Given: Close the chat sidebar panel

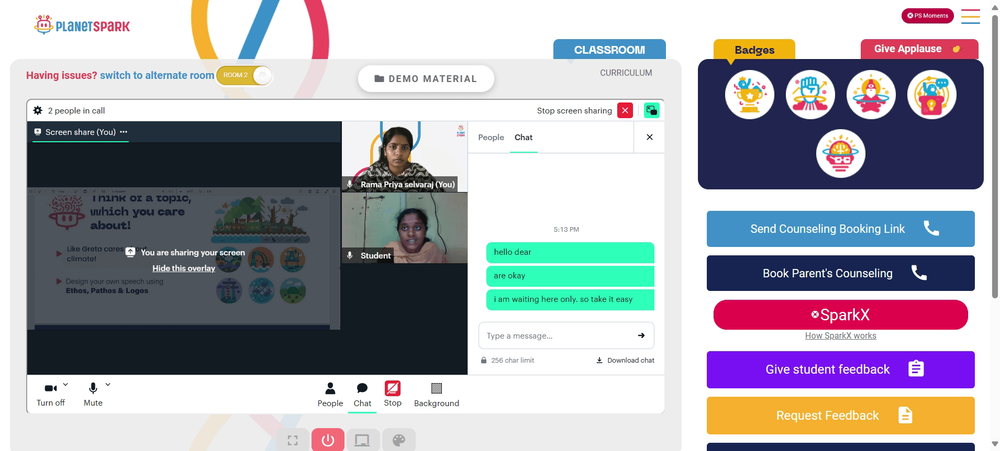Looking at the screenshot, I should pos(649,137).
